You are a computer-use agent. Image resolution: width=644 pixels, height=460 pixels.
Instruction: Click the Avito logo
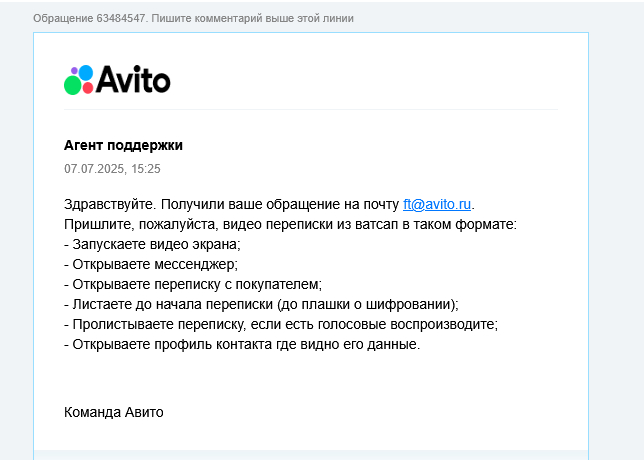coord(117,80)
